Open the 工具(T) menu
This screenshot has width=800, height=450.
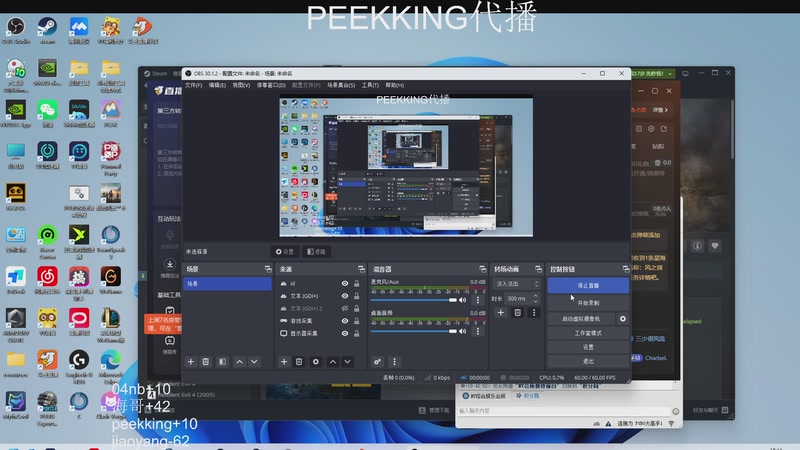[x=370, y=85]
